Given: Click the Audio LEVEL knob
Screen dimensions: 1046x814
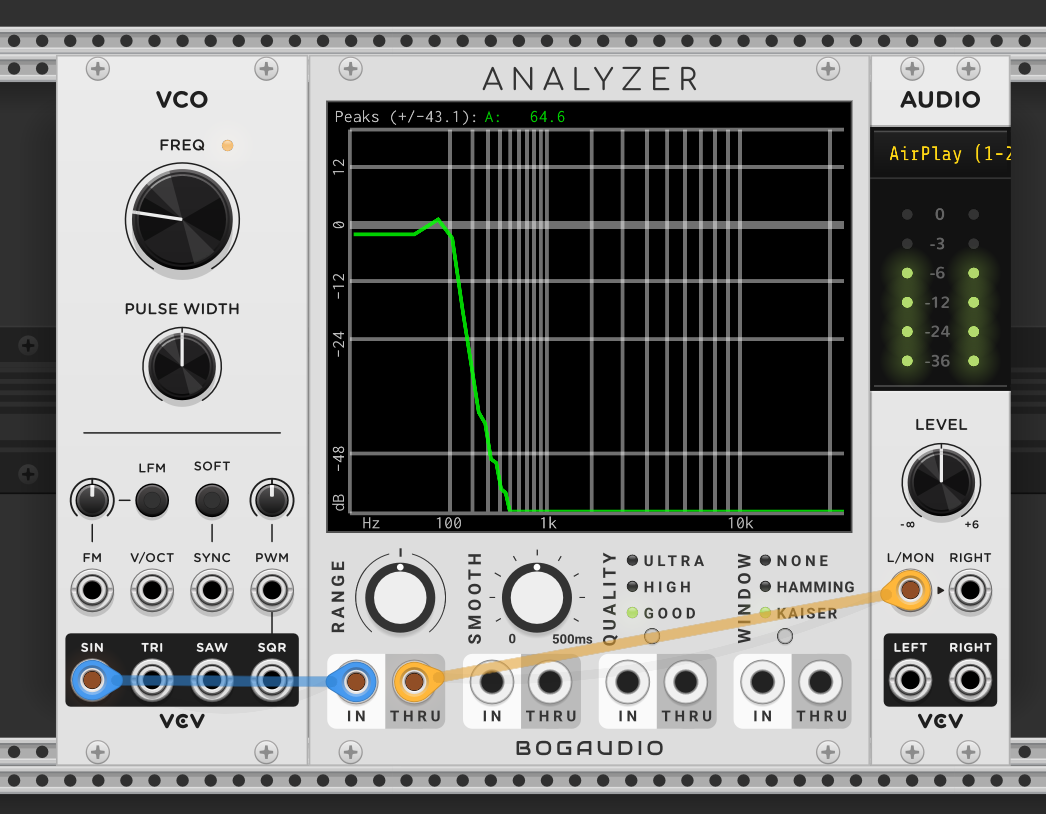Looking at the screenshot, I should [941, 481].
